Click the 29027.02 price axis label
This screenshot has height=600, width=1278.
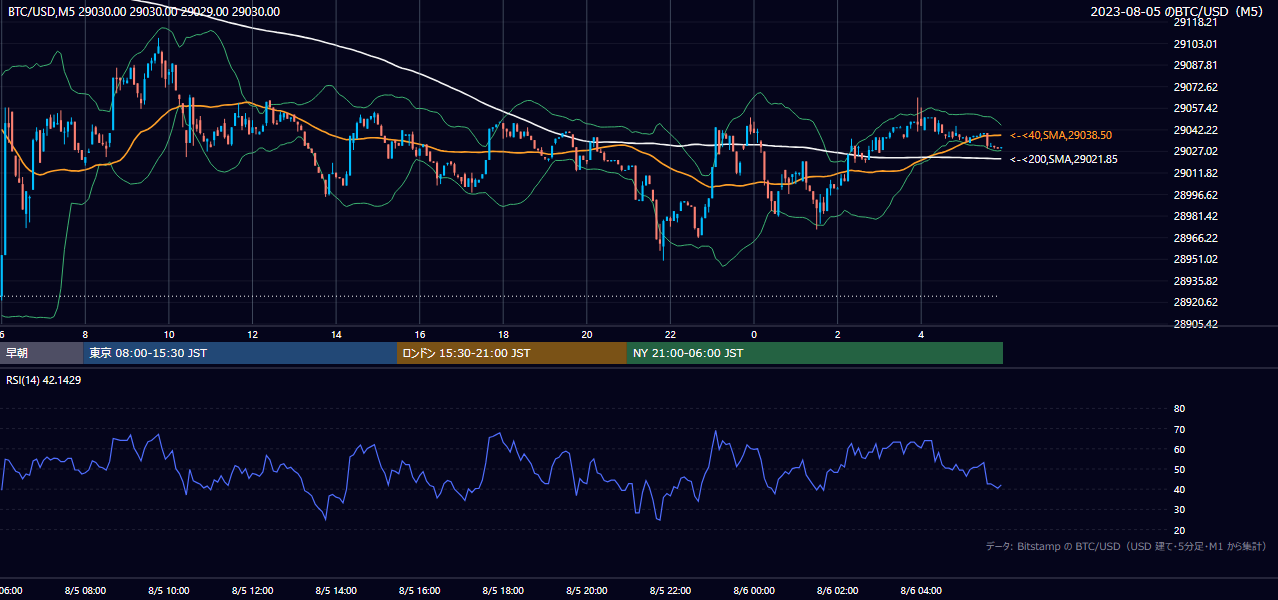(x=1195, y=151)
